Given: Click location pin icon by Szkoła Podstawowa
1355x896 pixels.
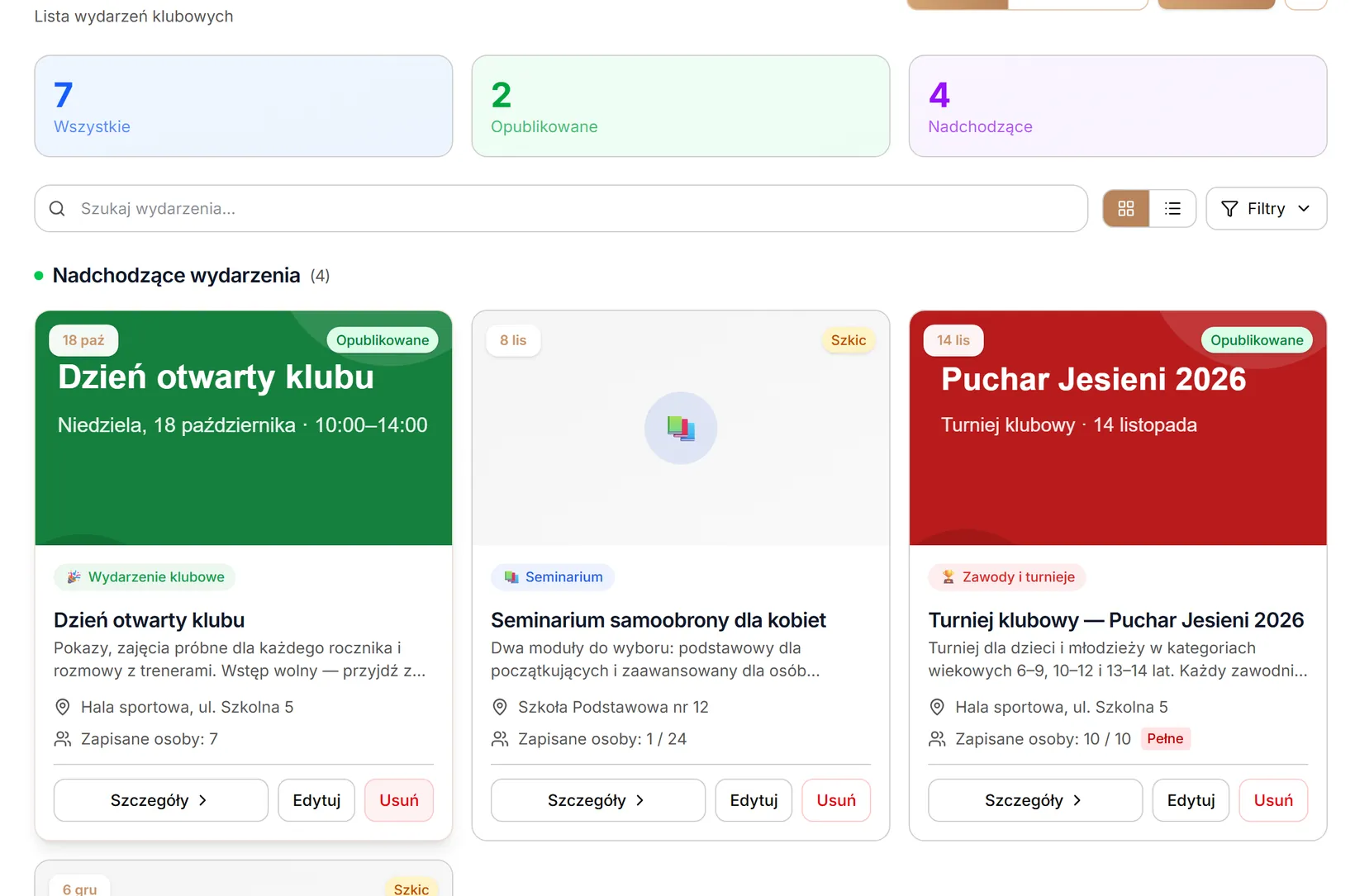Looking at the screenshot, I should coord(499,707).
